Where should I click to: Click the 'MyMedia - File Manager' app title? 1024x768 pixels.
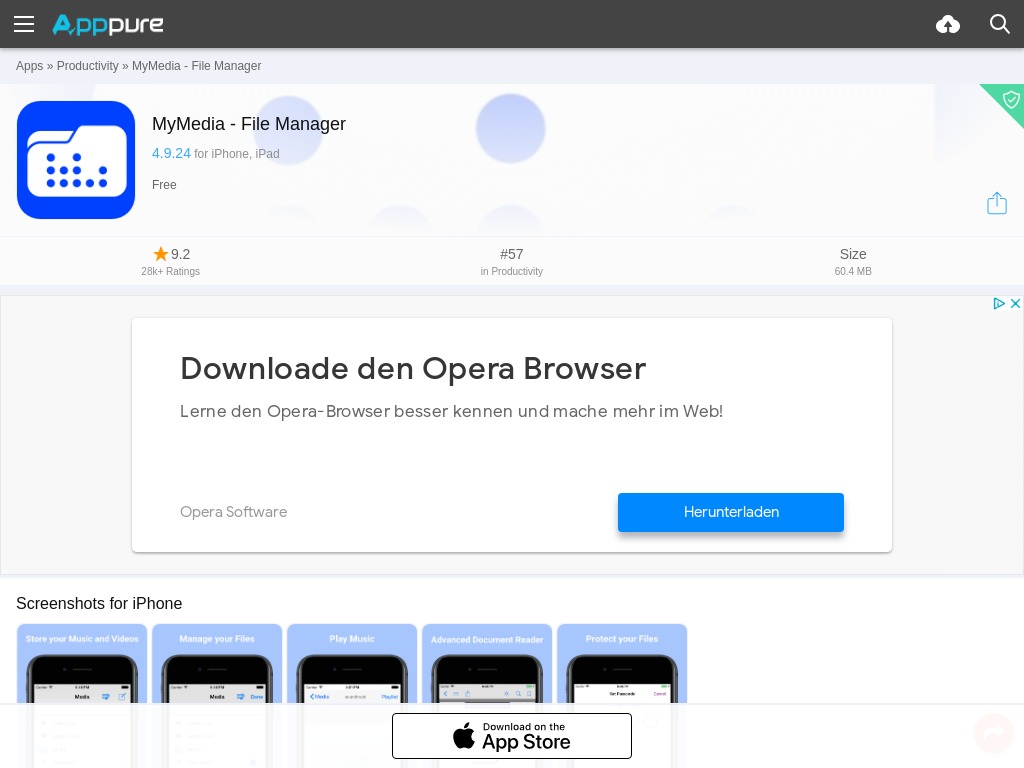coord(249,124)
